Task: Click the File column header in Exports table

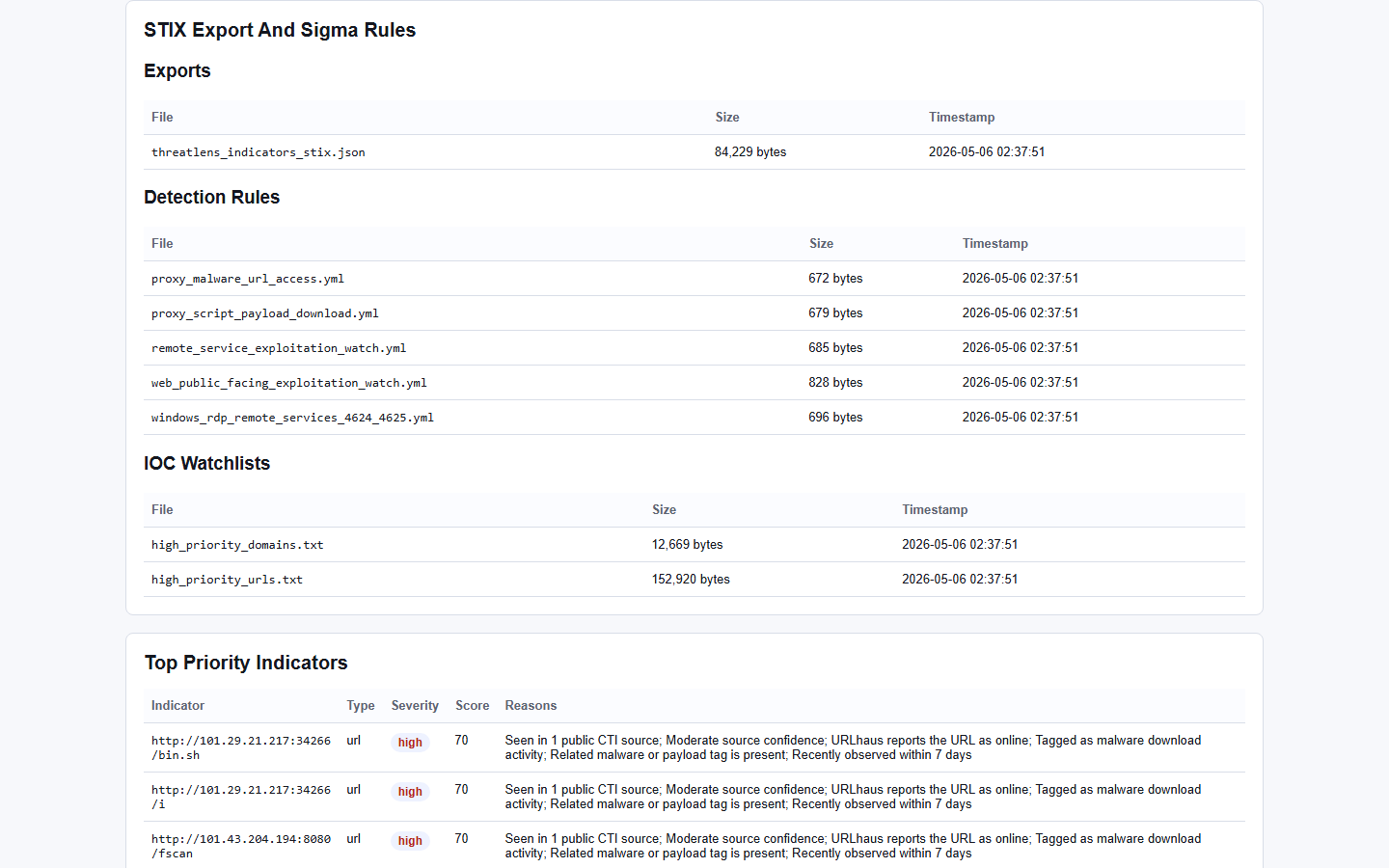Action: 162,118
